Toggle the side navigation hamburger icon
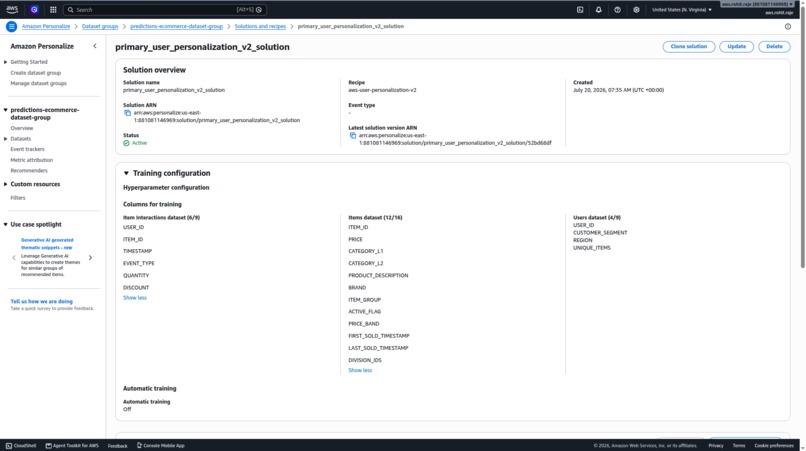This screenshot has width=806, height=451. pos(11,26)
